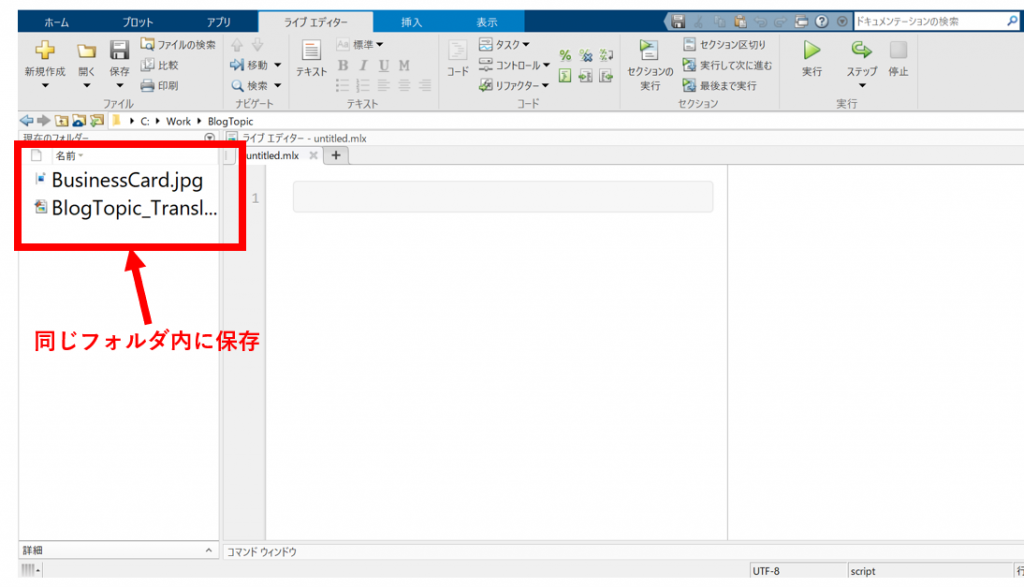Image resolution: width=1024 pixels, height=587 pixels.
Task: Expand the Control (コントロール) dropdown
Action: pos(513,65)
